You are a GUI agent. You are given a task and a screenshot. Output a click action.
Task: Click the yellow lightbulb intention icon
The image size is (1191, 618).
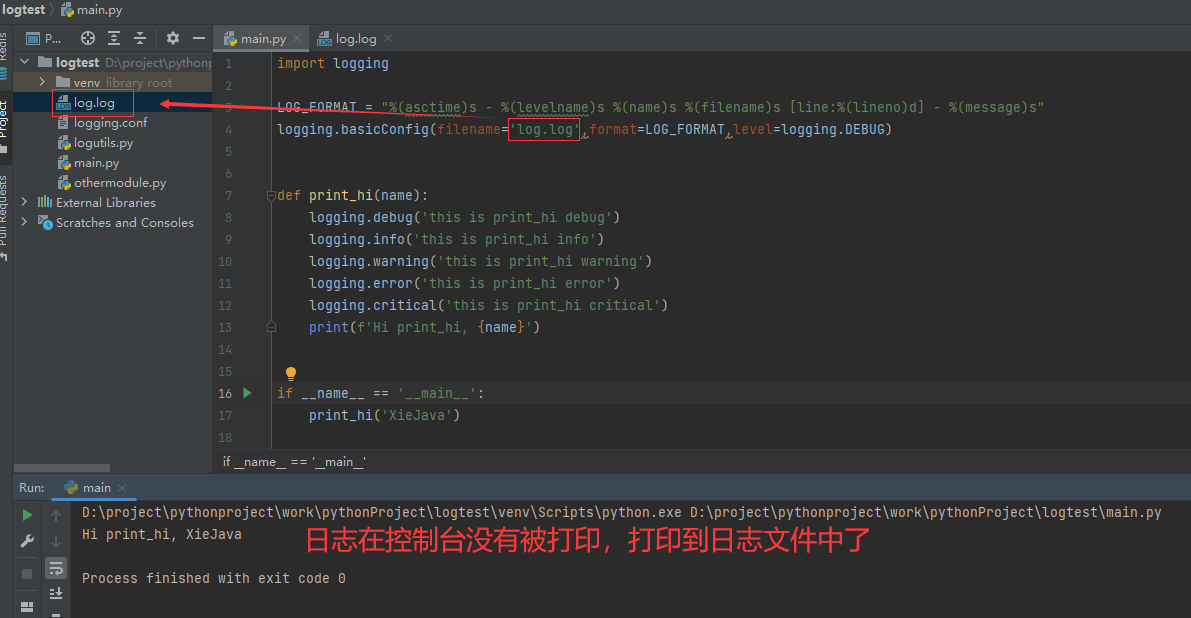tap(291, 373)
